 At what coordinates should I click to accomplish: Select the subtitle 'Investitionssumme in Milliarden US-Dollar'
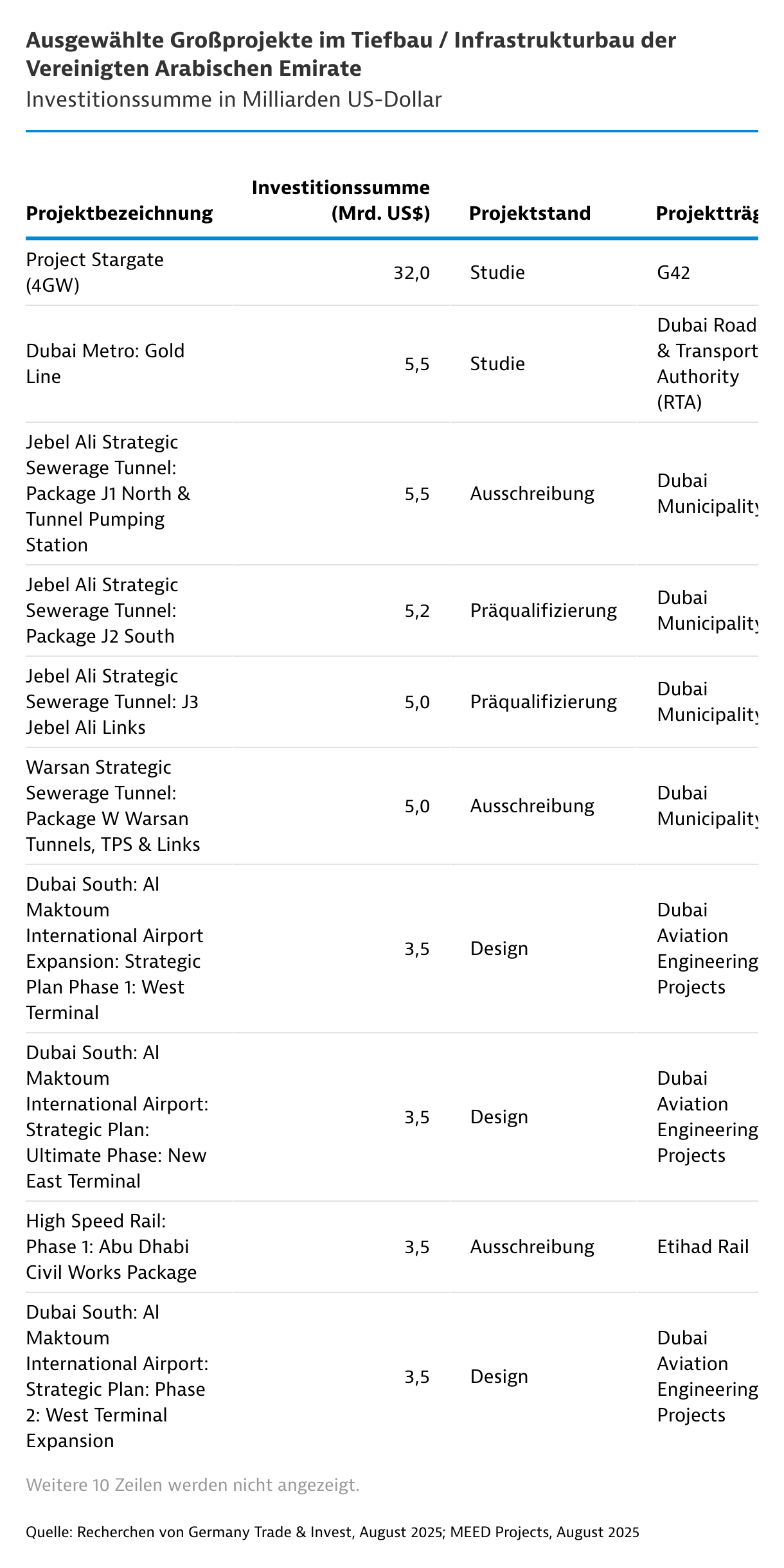point(233,100)
